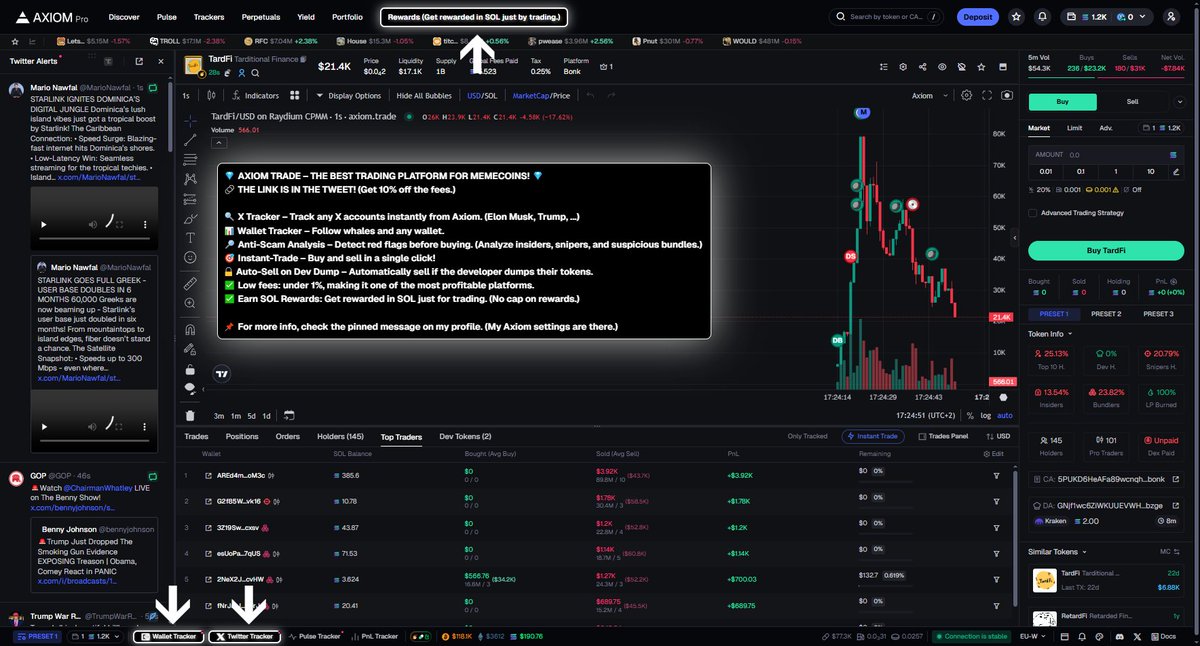Toggle USD display in traders table
The width and height of the screenshot is (1200, 646).
click(997, 436)
